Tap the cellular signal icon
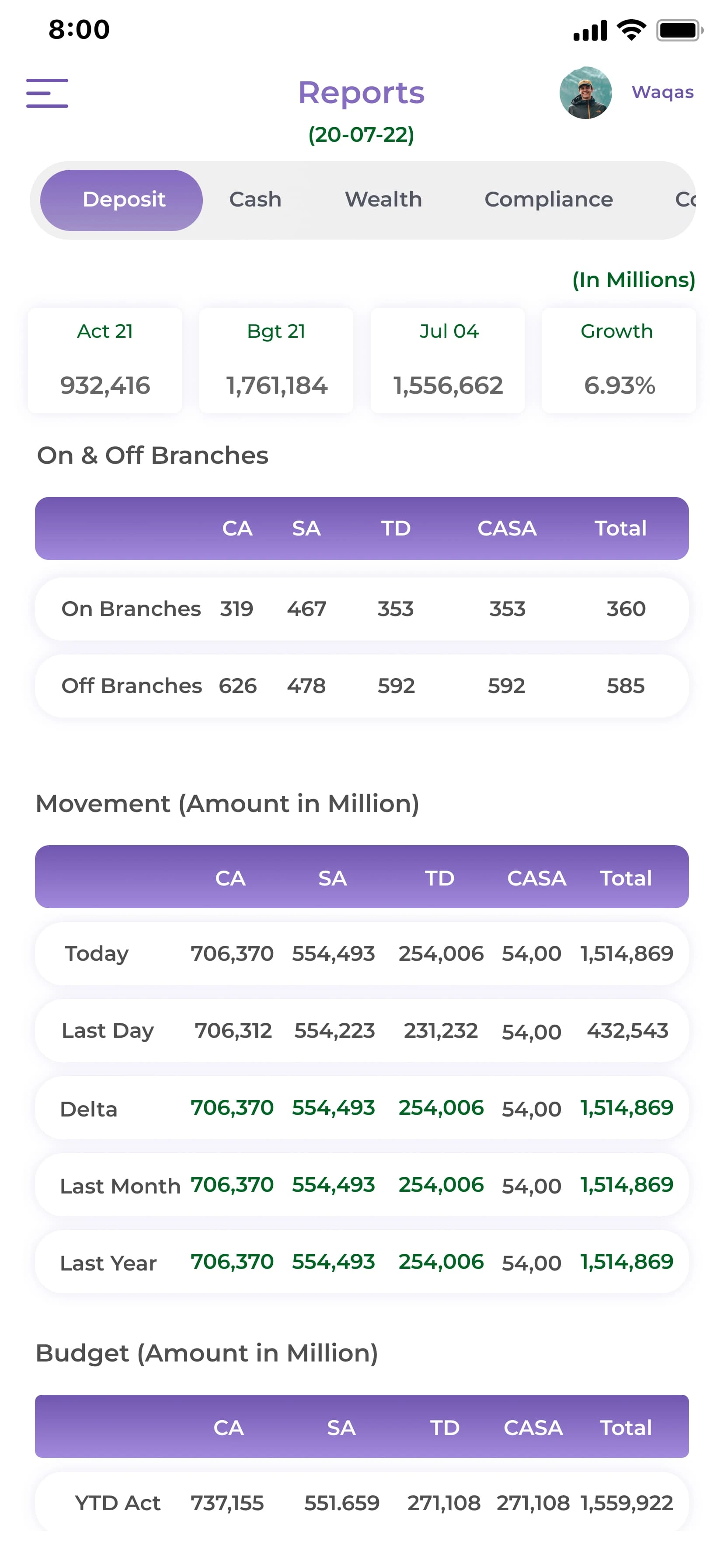The height and width of the screenshot is (1568, 724). pos(589,30)
